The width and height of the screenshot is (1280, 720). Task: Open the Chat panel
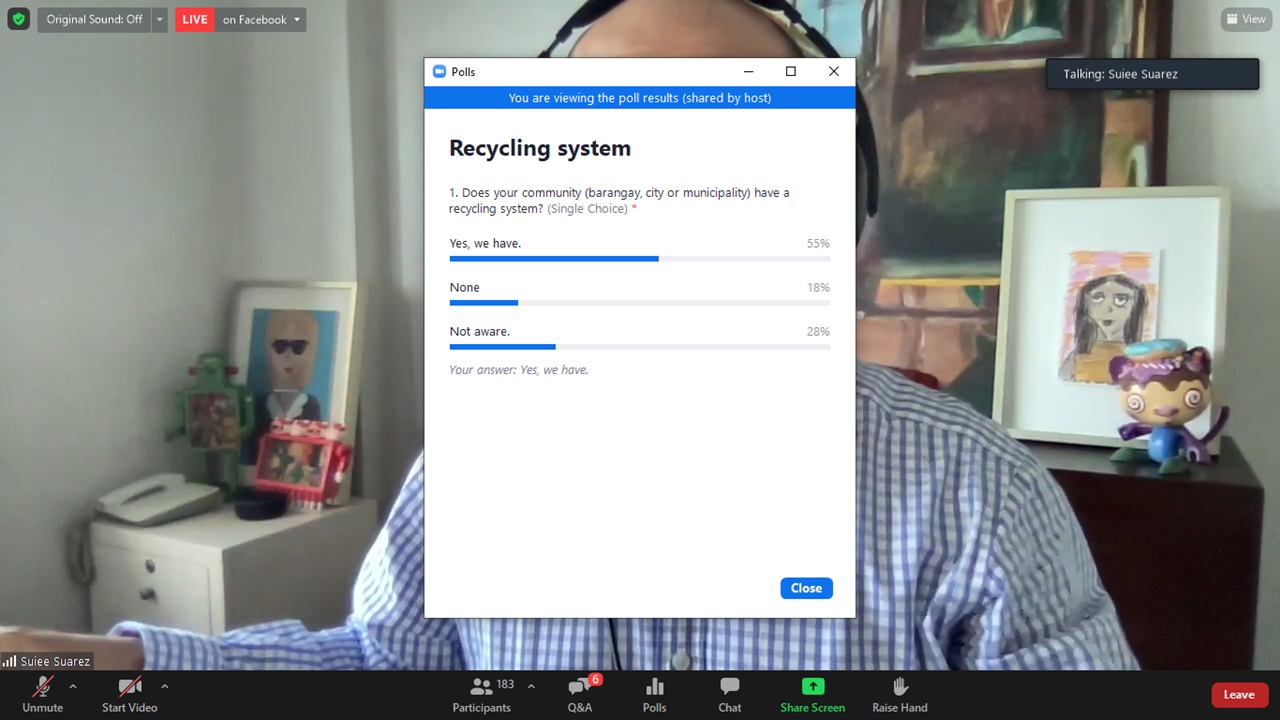[730, 694]
